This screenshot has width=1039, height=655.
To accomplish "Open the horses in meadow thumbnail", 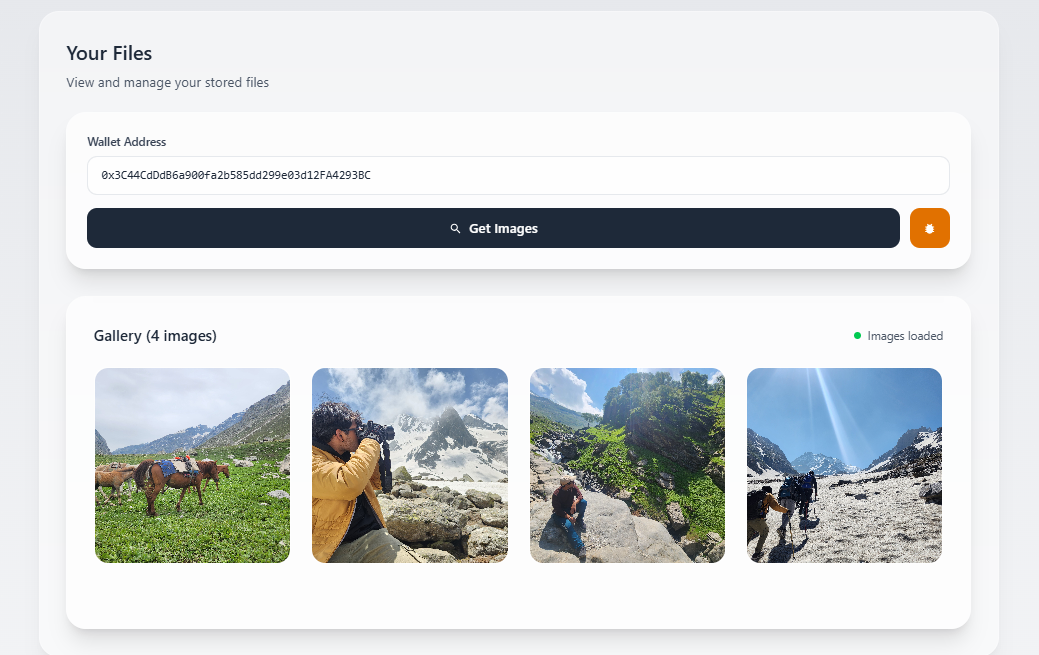I will pyautogui.click(x=192, y=465).
